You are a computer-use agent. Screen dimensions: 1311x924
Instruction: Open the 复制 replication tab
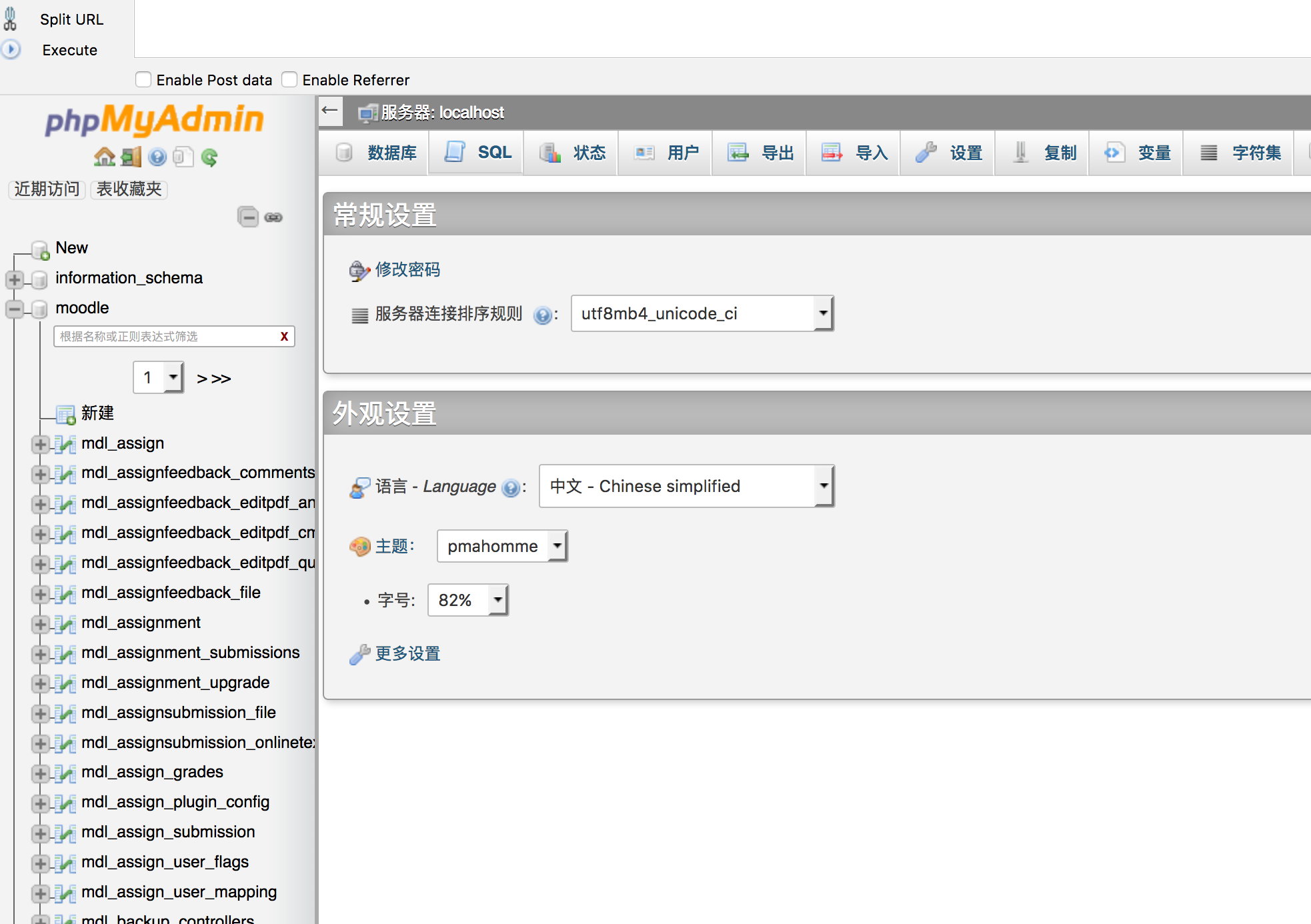tap(1042, 153)
